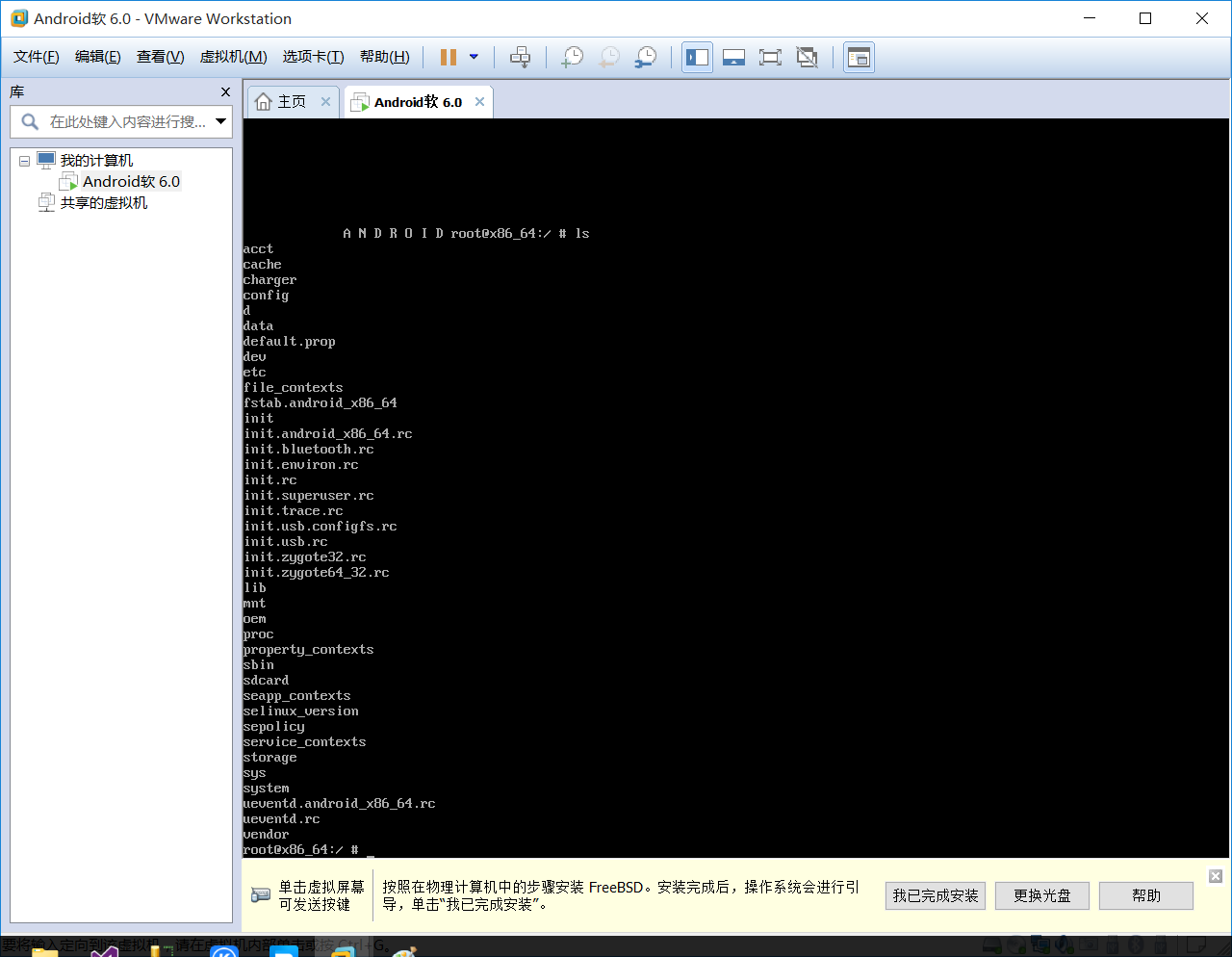The width and height of the screenshot is (1232, 957).
Task: Dismiss the install hint bar
Action: pos(1216,876)
